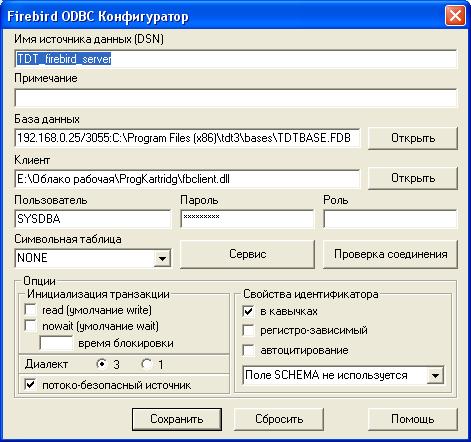
Task: Click Проверка соединения button
Action: click(x=390, y=254)
